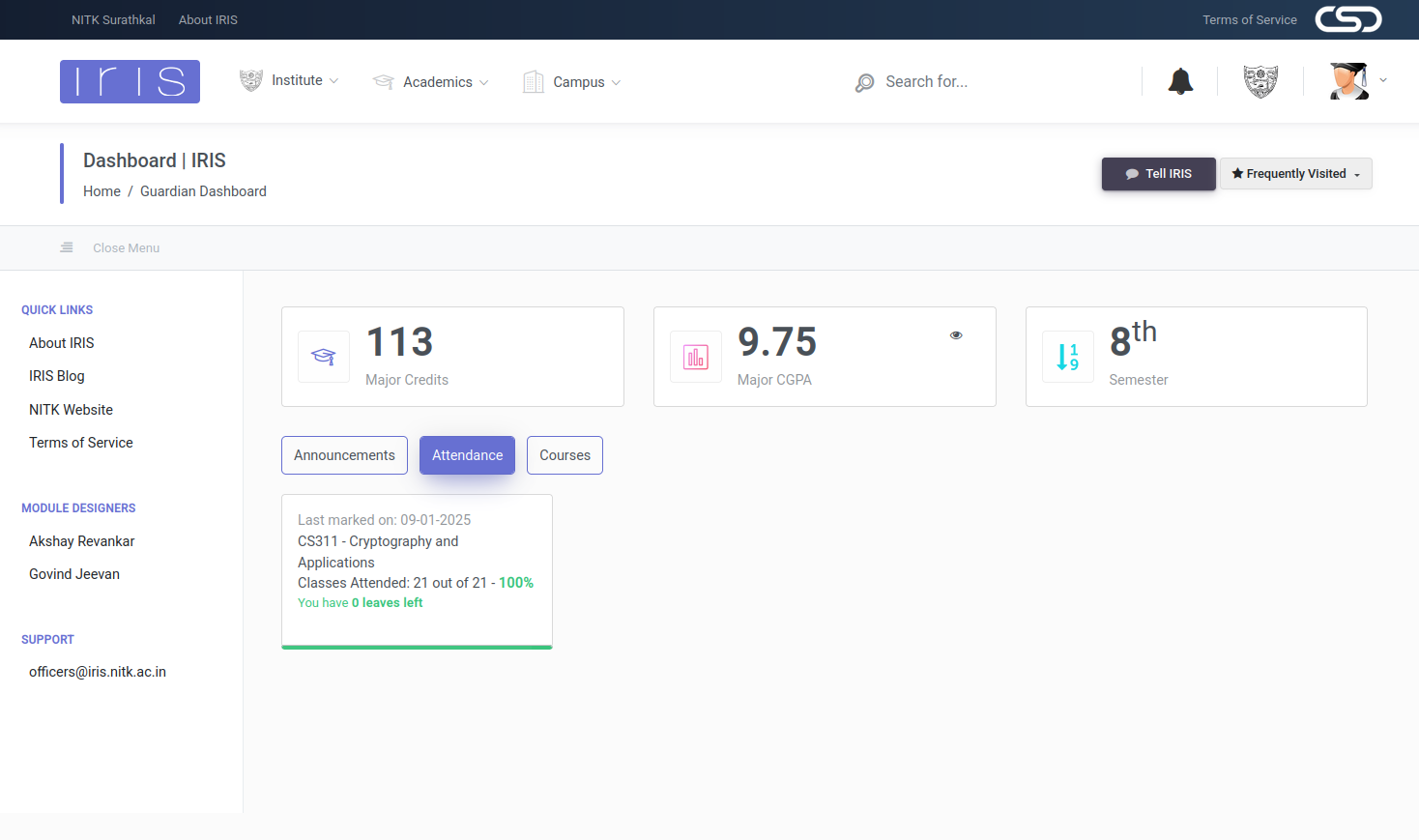Open About IRIS in top bar
Viewport: 1419px width, 840px height.
coord(208,19)
